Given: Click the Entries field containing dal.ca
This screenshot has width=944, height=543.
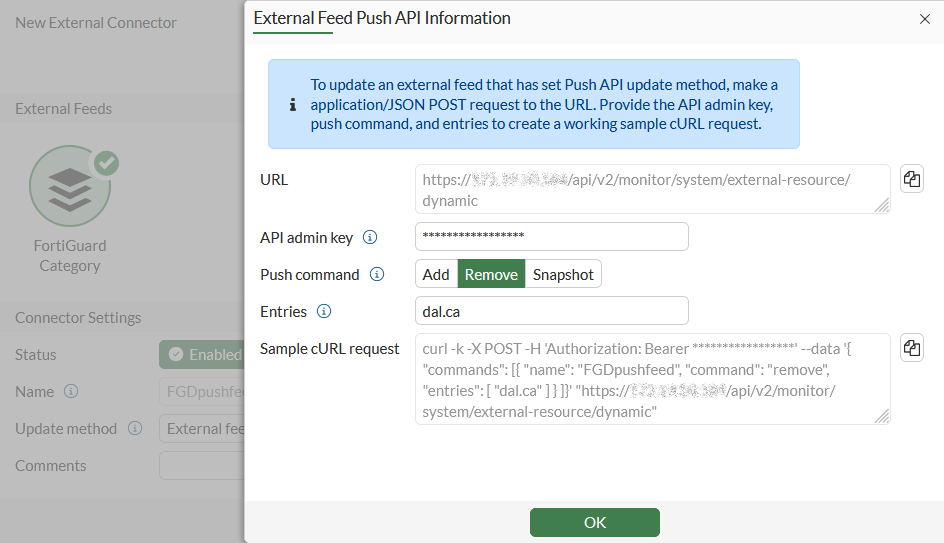Looking at the screenshot, I should [x=551, y=311].
